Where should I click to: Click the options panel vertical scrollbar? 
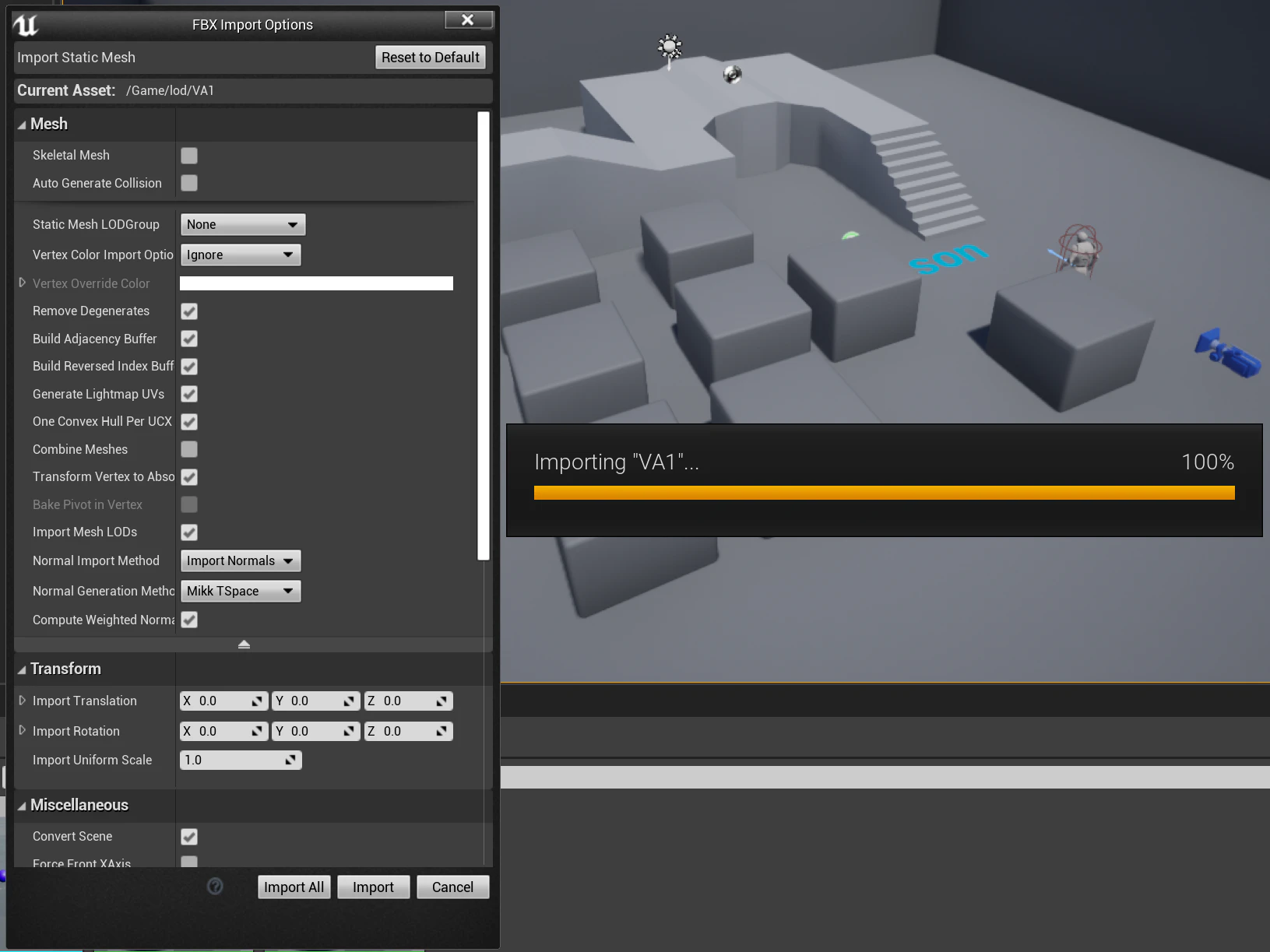tap(484, 335)
